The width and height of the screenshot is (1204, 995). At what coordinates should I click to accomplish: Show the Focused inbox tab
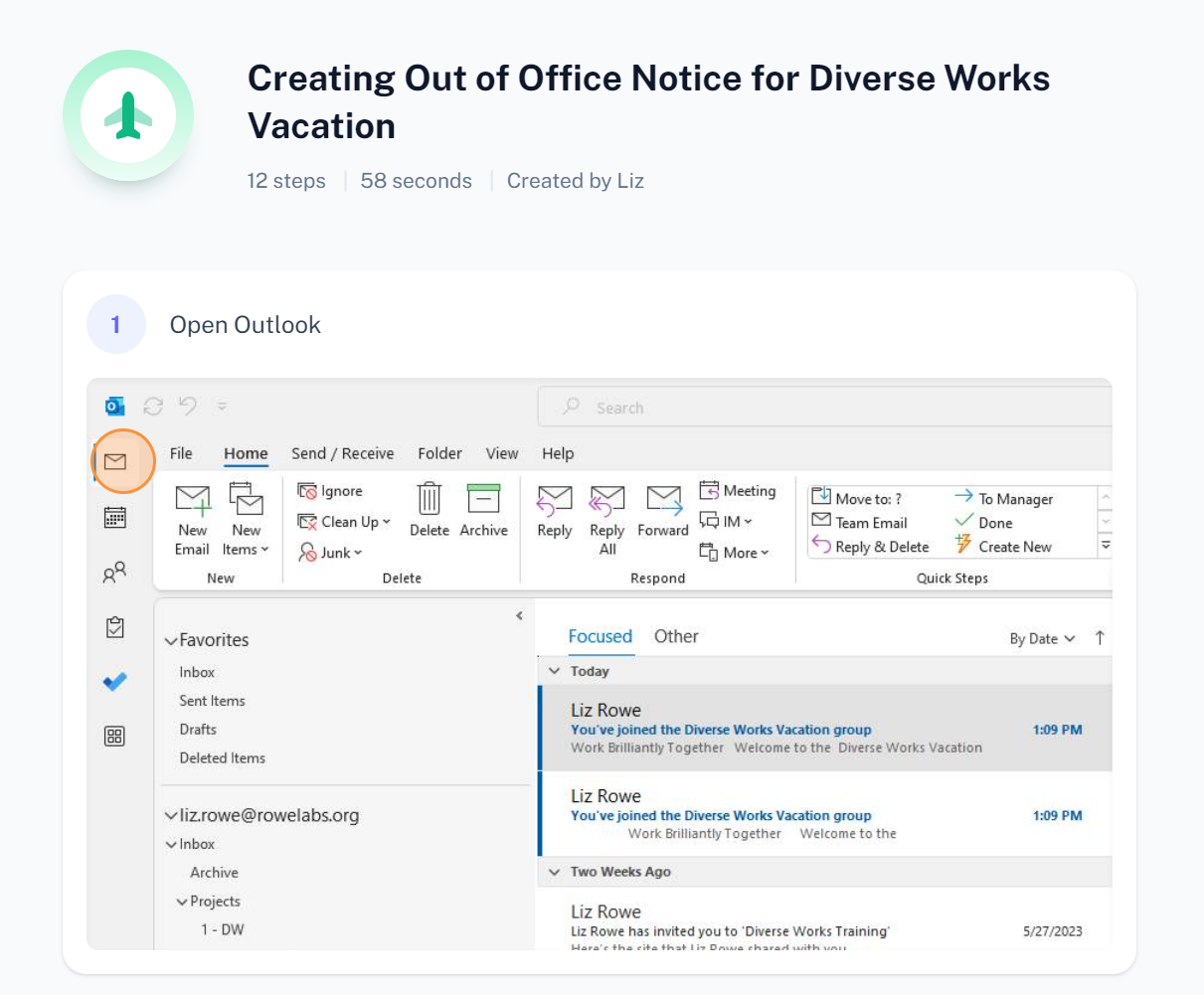(x=601, y=636)
